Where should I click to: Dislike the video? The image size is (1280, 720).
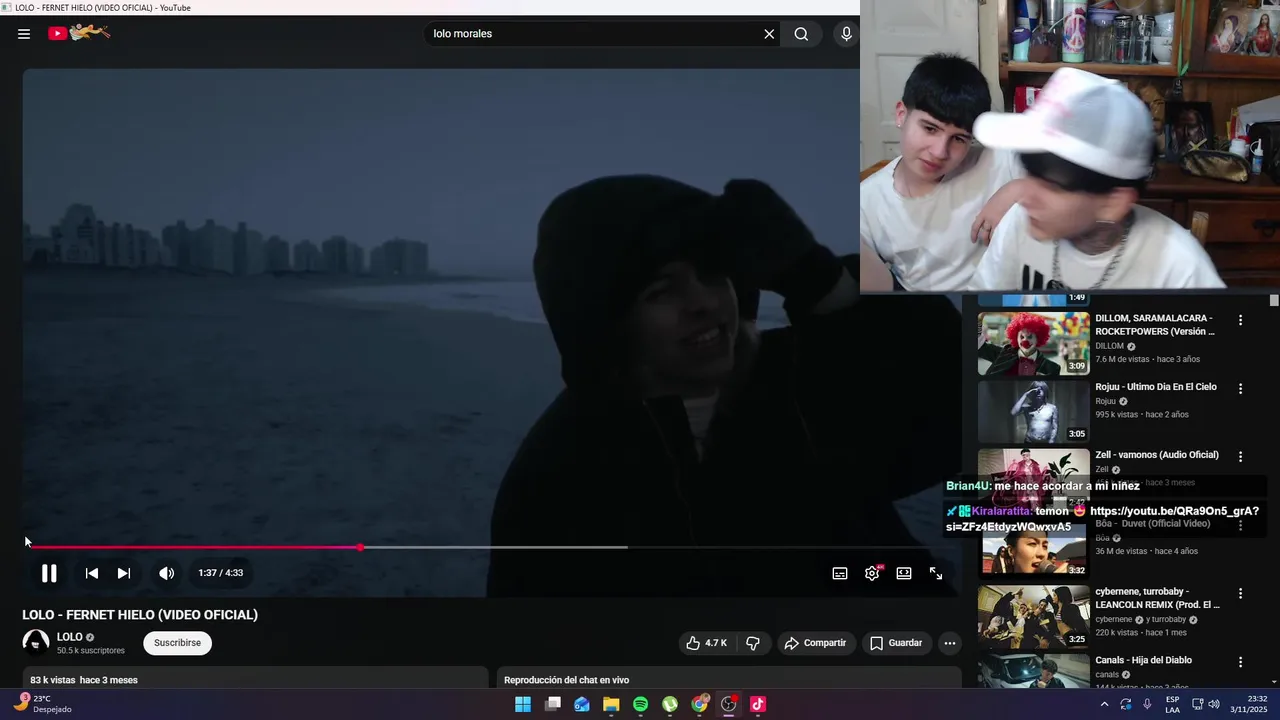[753, 643]
